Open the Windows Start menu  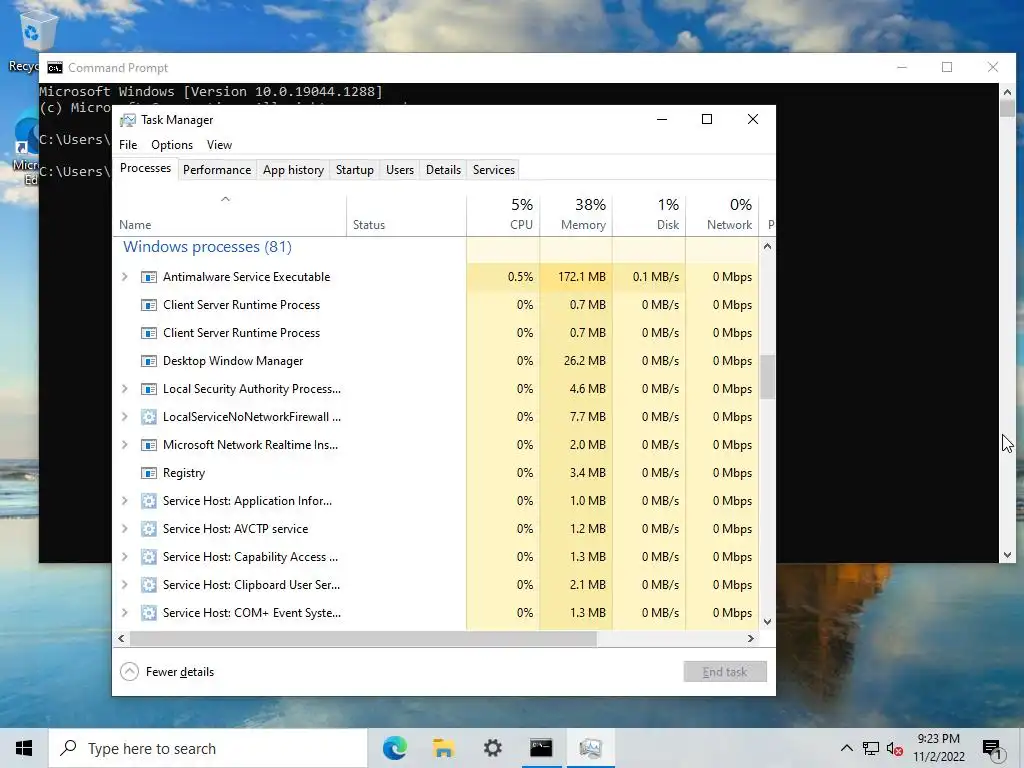coord(24,748)
